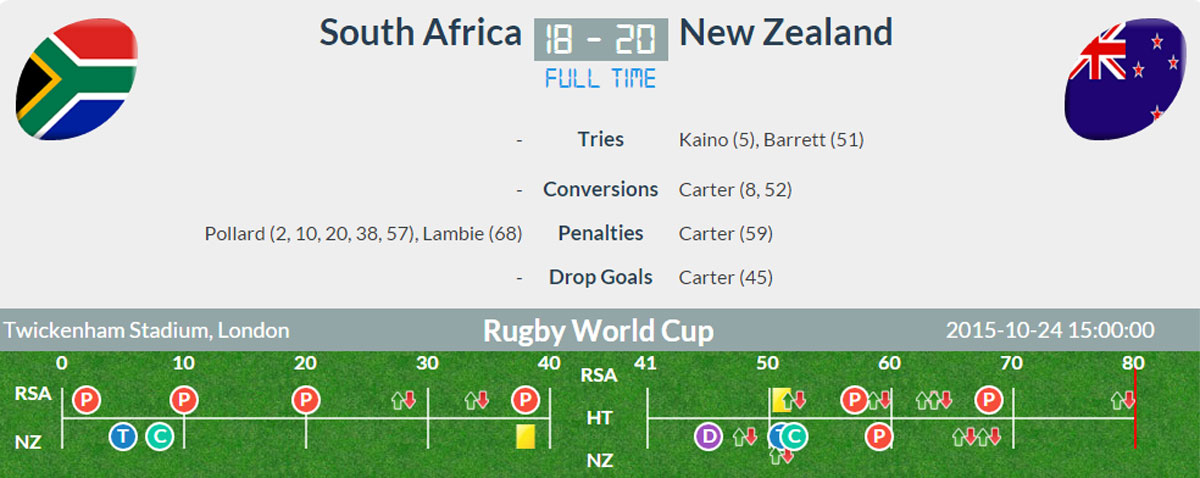
Task: Click the RSA substitution arrows just before minute 30
Action: (x=404, y=401)
